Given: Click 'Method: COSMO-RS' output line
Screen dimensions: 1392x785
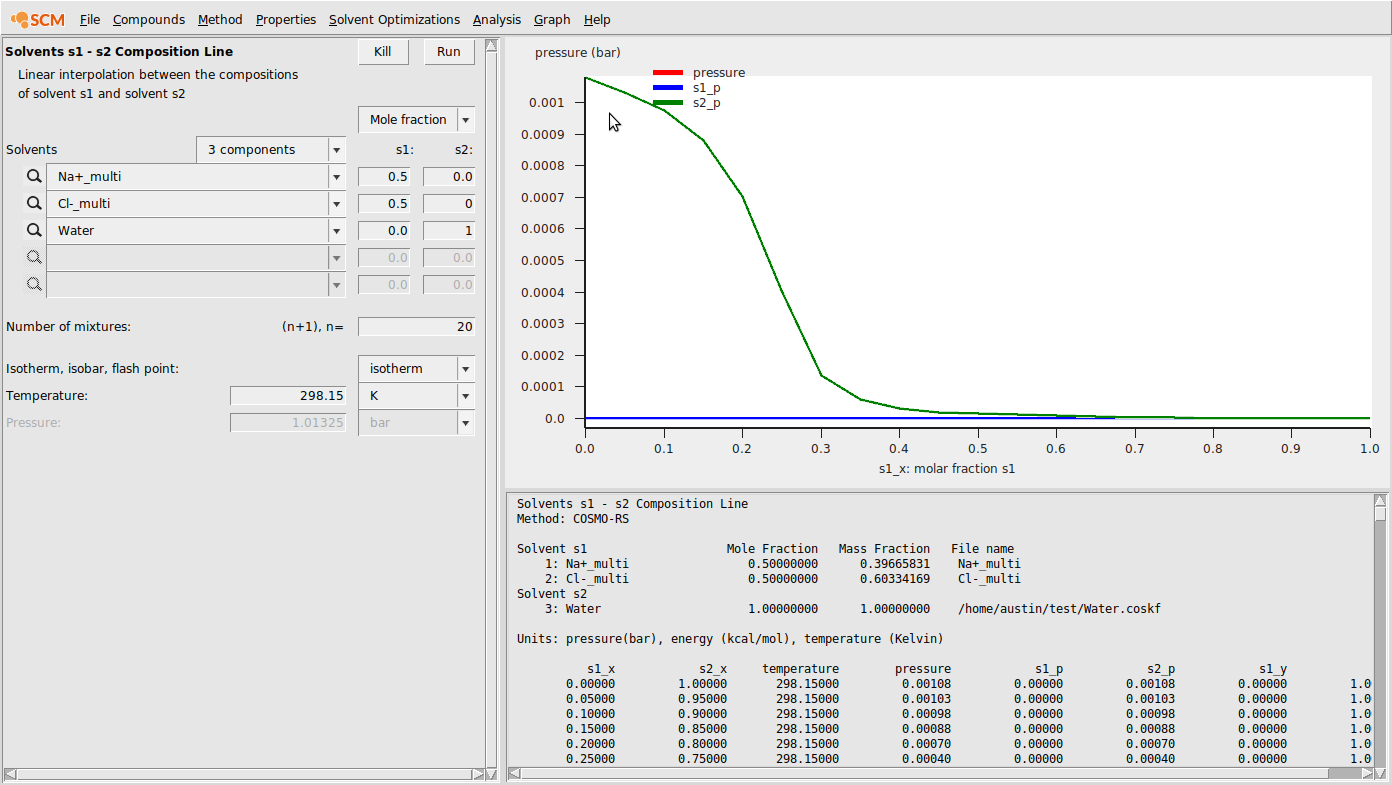Looking at the screenshot, I should point(573,519).
